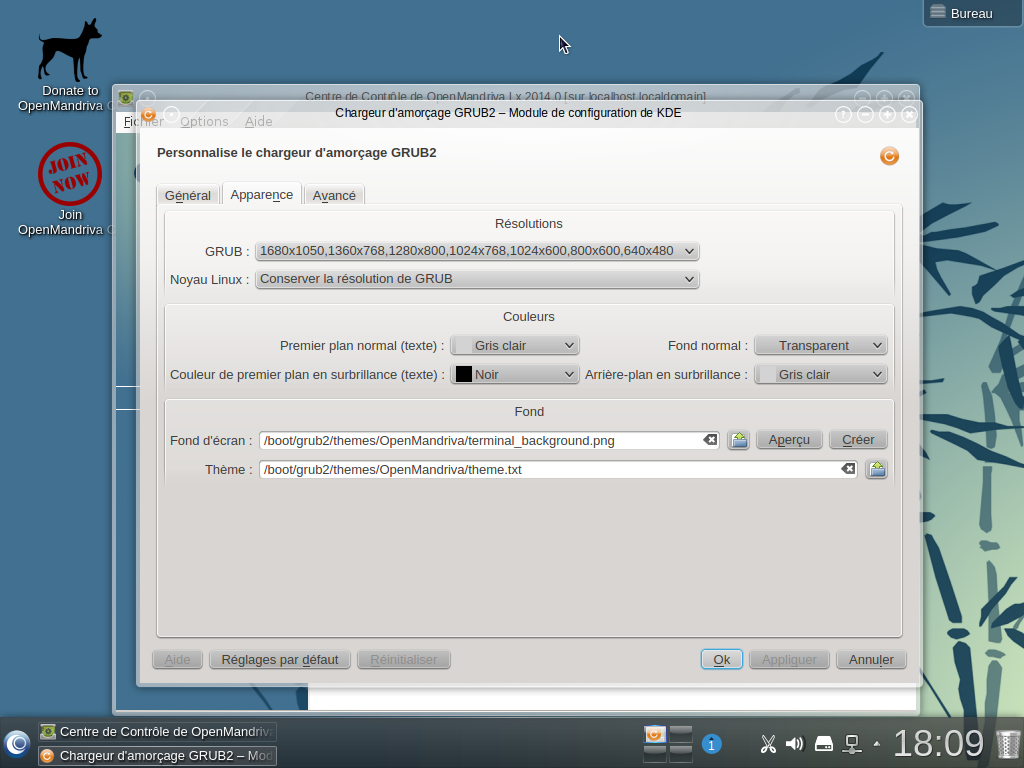Open the KDE application launcher
Image resolution: width=1024 pixels, height=768 pixels.
coord(17,743)
